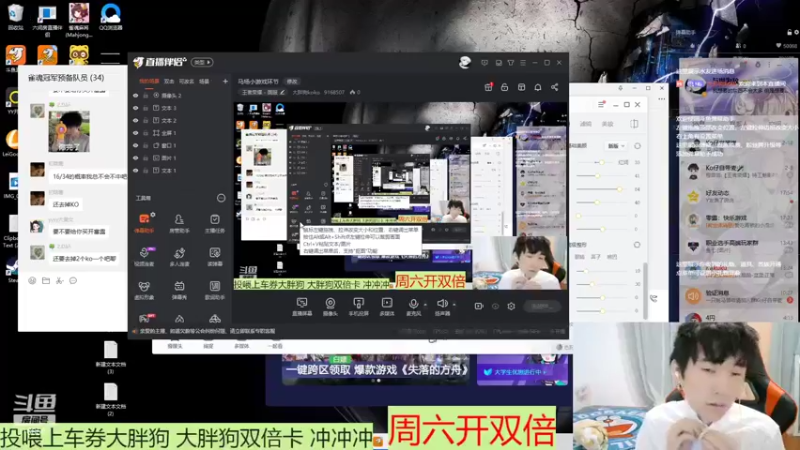Open the 职业选手高端玩家群 chat in the QQ list
This screenshot has width=800, height=450.
point(738,246)
